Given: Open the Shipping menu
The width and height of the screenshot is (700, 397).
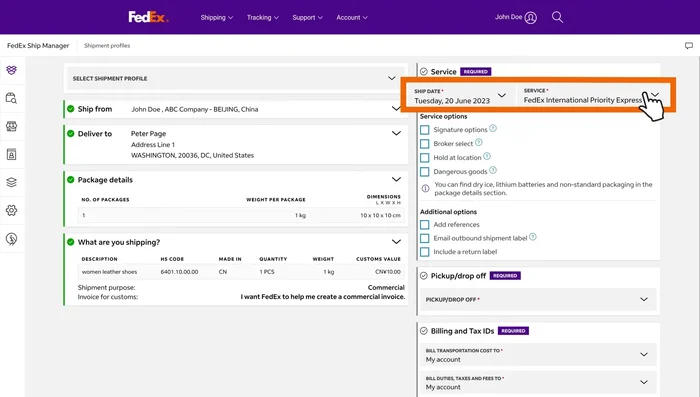Looking at the screenshot, I should pyautogui.click(x=217, y=17).
